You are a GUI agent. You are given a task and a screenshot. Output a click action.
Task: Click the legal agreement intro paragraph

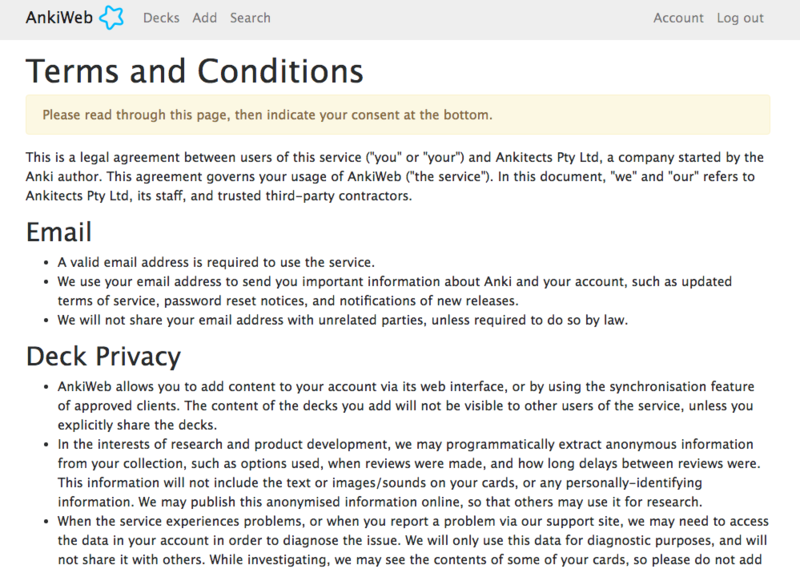click(x=395, y=177)
